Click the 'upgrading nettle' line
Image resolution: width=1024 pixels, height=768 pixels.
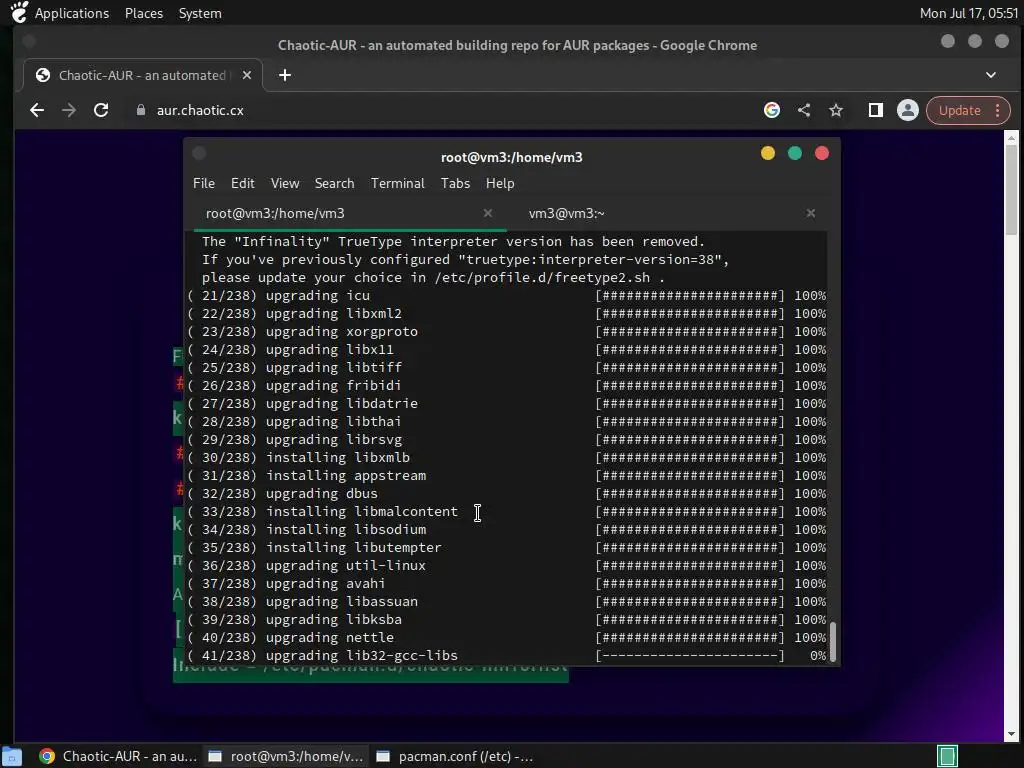click(x=506, y=637)
